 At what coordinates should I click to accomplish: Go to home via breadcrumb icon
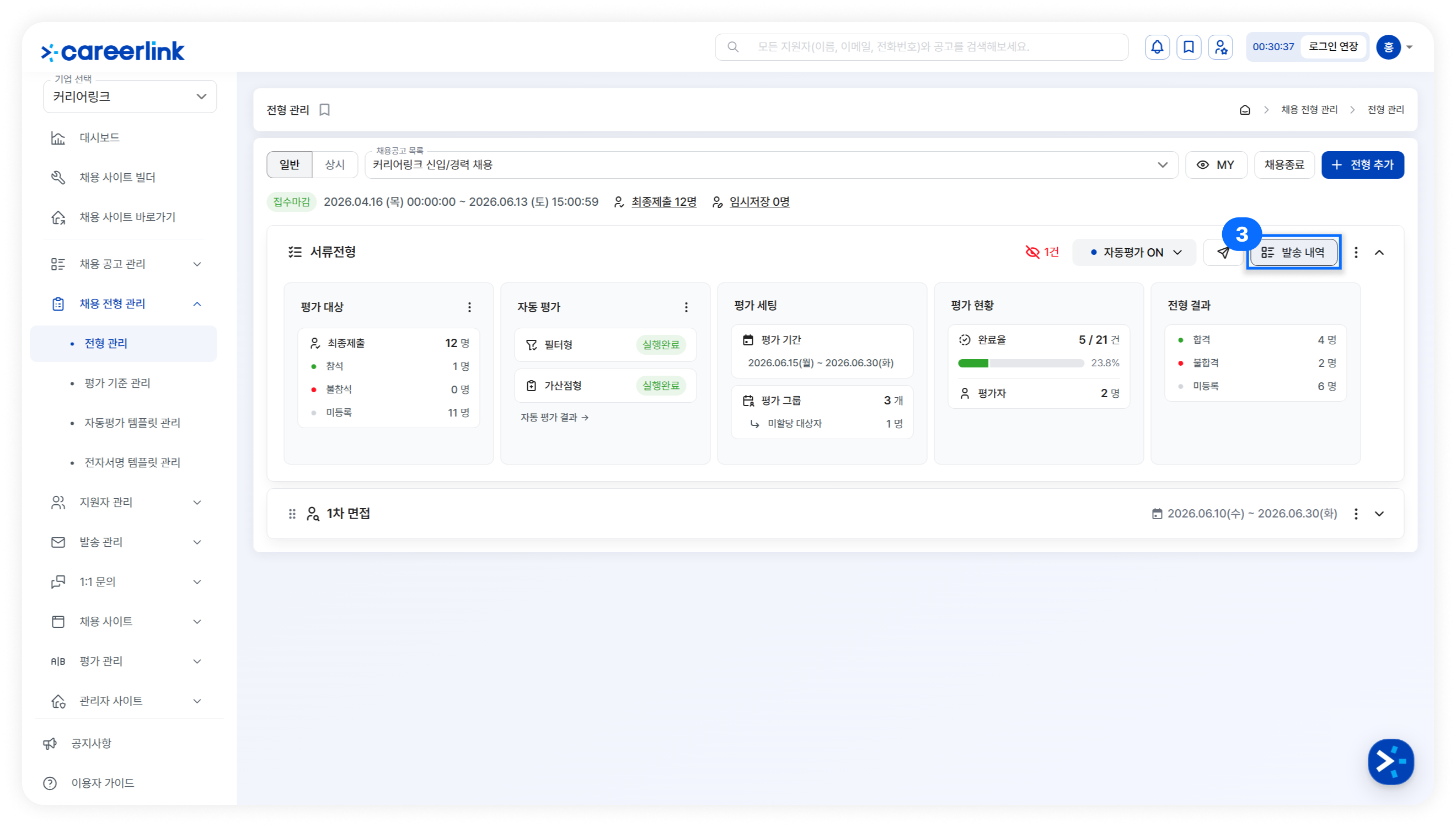1244,110
